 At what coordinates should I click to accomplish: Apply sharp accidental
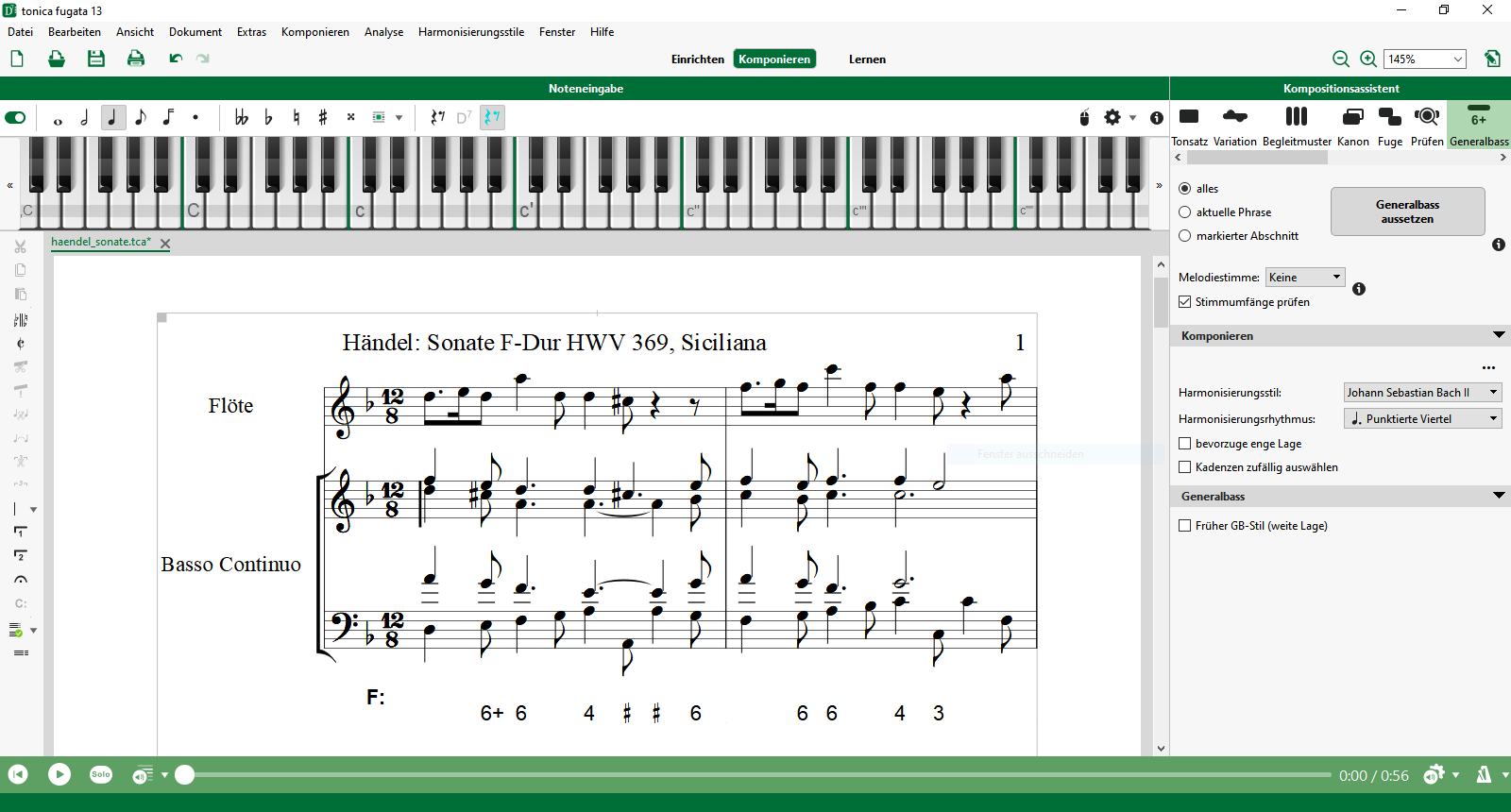click(324, 118)
